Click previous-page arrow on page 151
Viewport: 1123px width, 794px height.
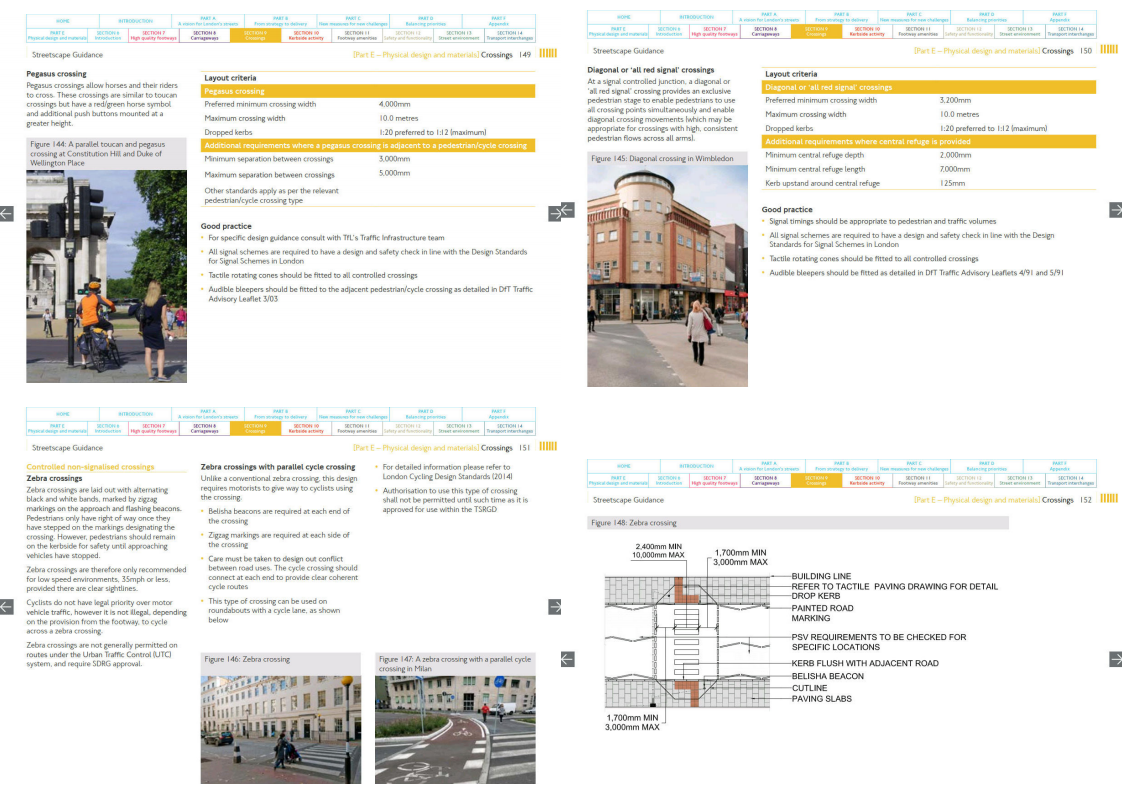pos(6,606)
